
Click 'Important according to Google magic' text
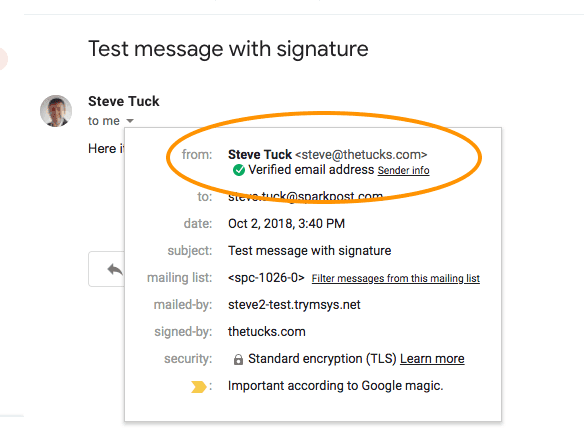(x=336, y=386)
